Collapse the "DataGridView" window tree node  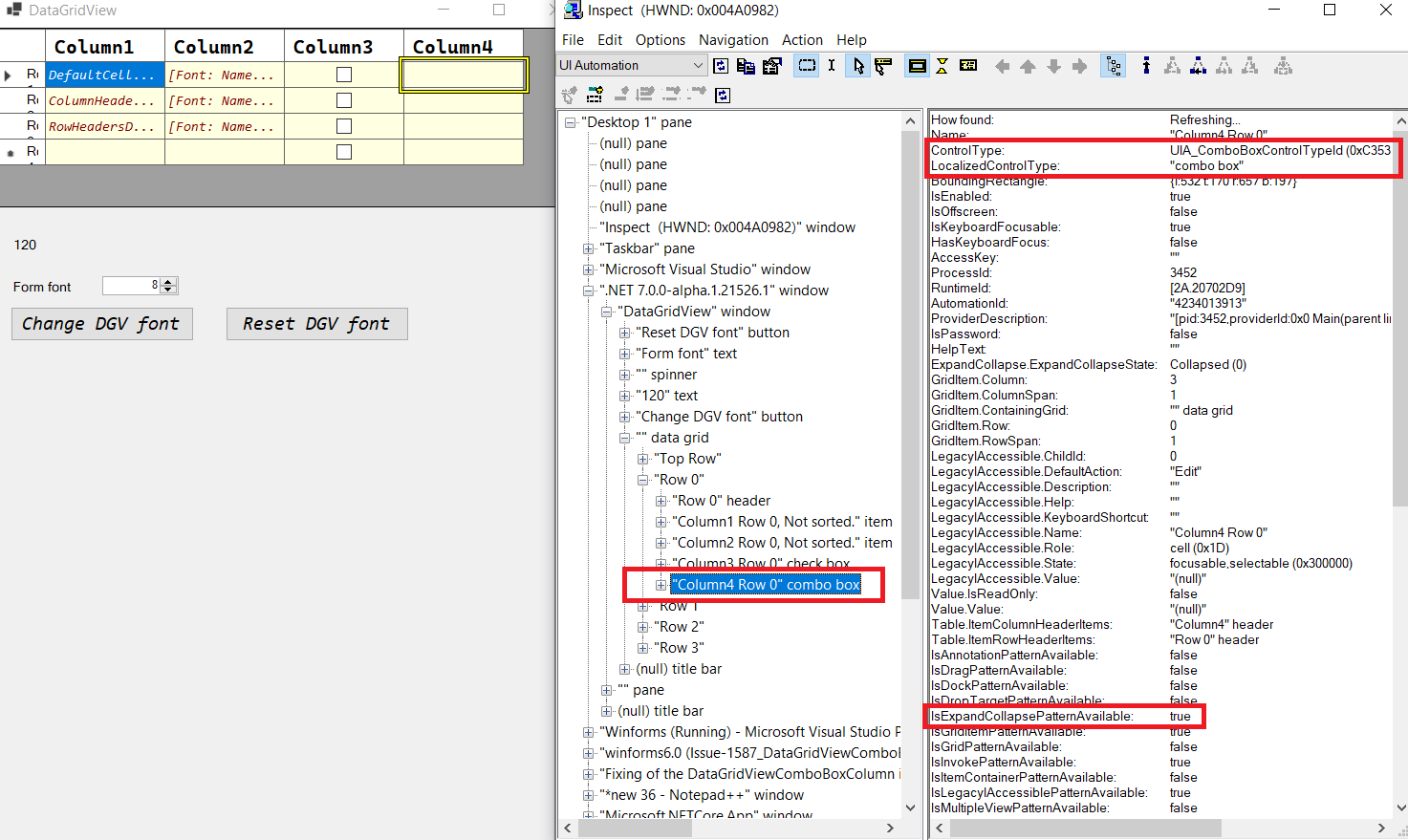(x=607, y=312)
